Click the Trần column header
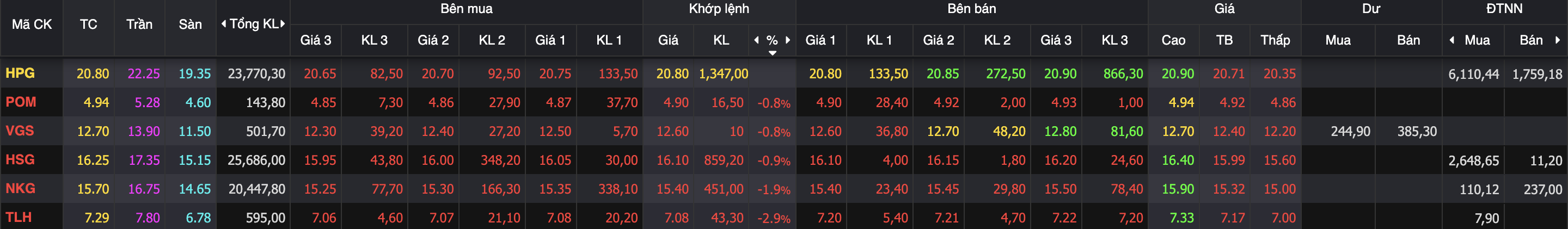The height and width of the screenshot is (229, 1568). coord(139,24)
